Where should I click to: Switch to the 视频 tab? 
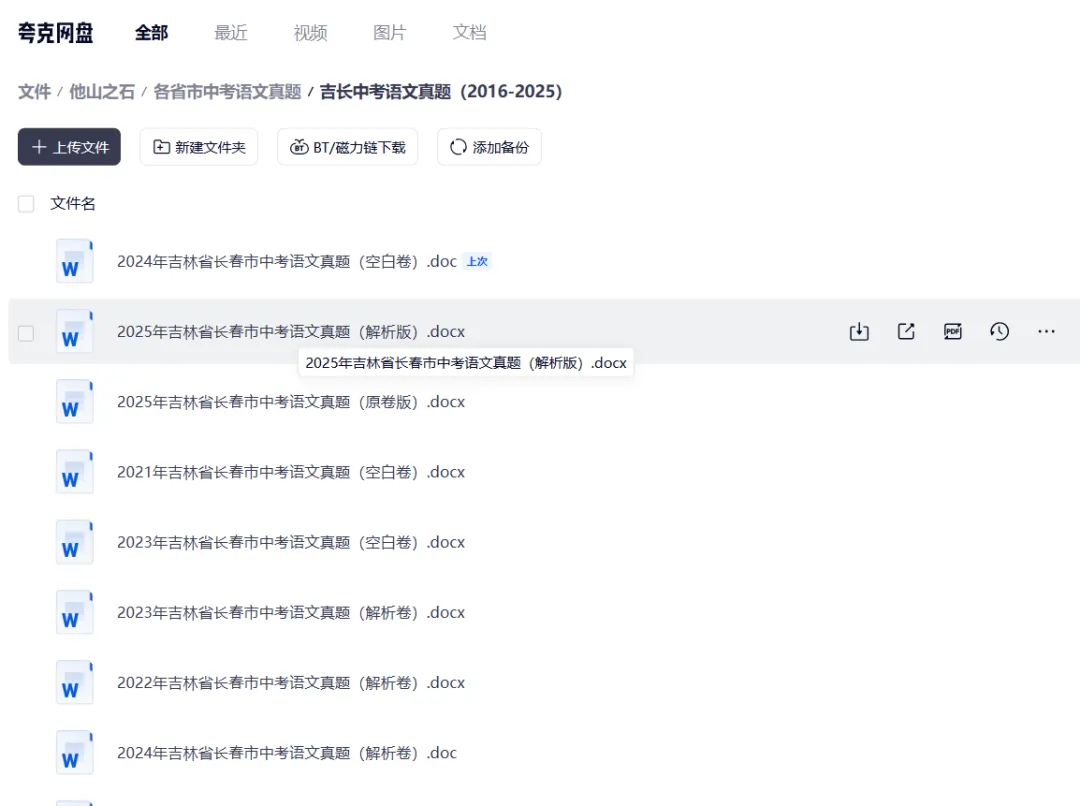point(310,32)
